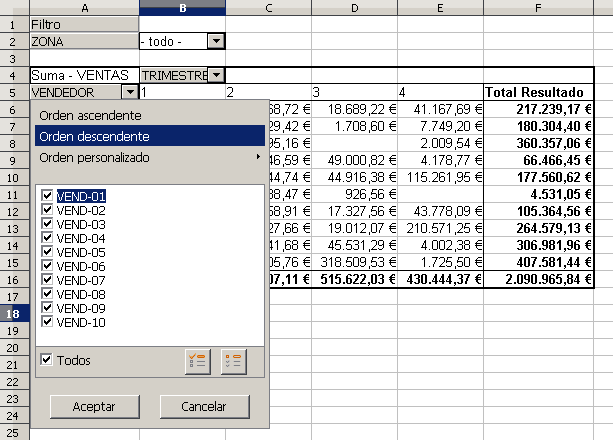Choose Orden ascendente

pyautogui.click(x=150, y=115)
